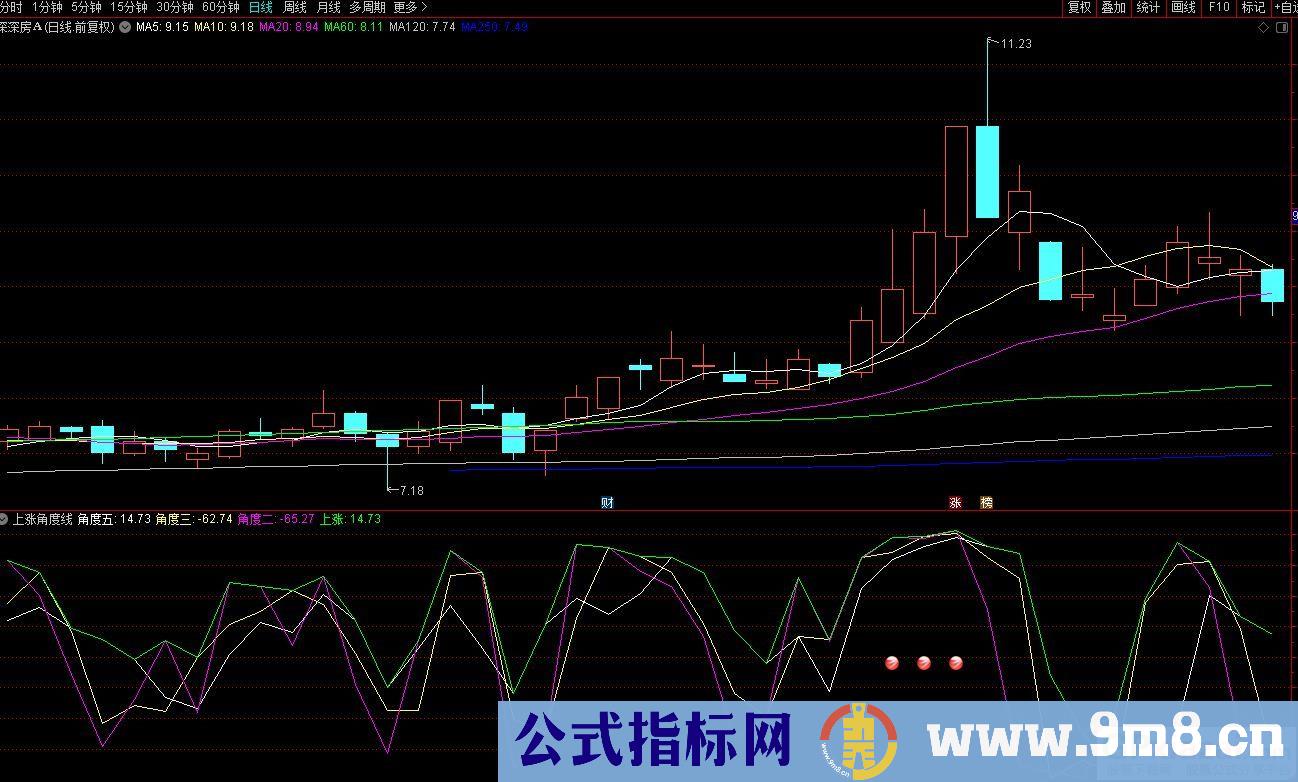This screenshot has height=782, width=1298.
Task: Click the 榜 ranking marker icon
Action: [987, 502]
